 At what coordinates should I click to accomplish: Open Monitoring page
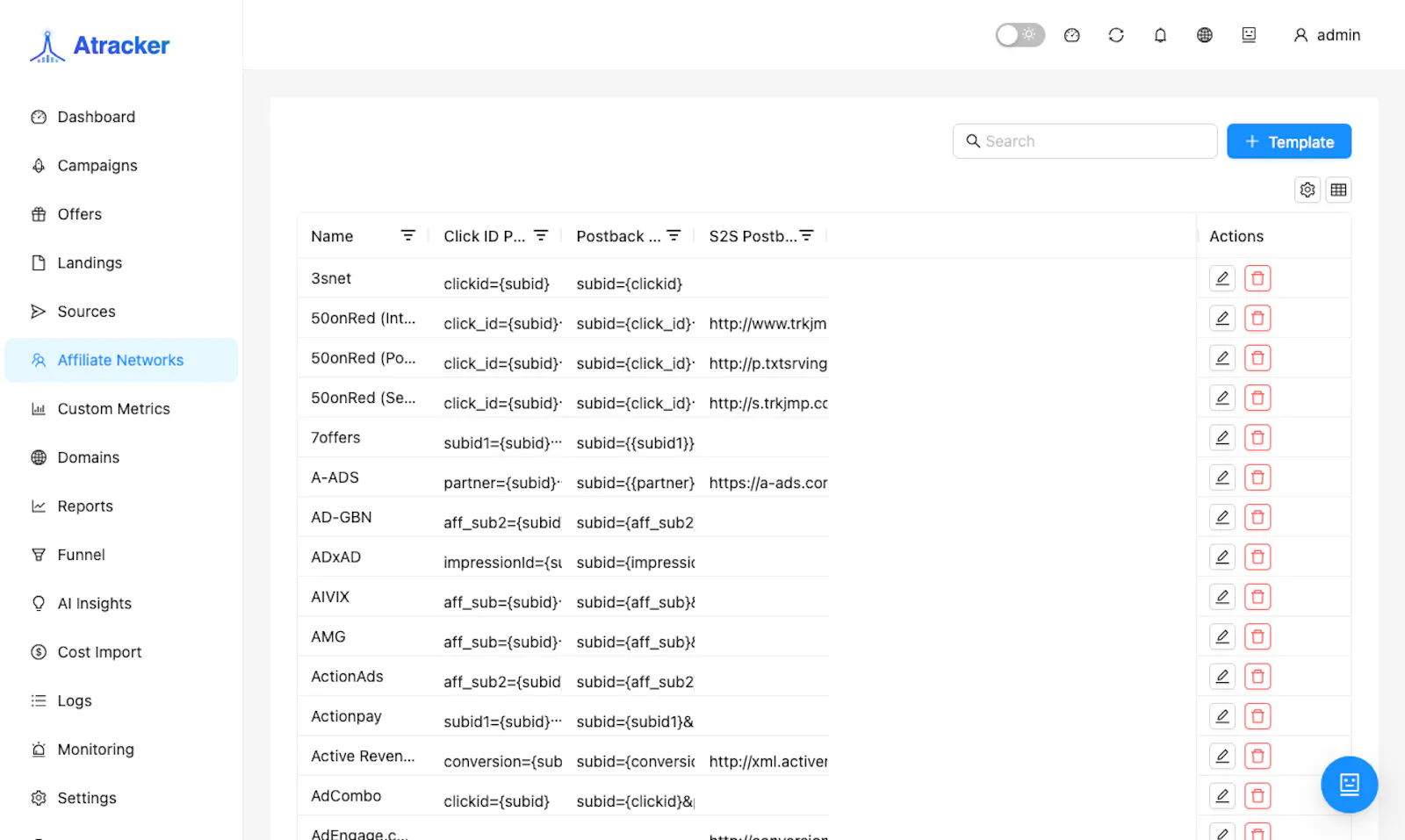[121, 750]
